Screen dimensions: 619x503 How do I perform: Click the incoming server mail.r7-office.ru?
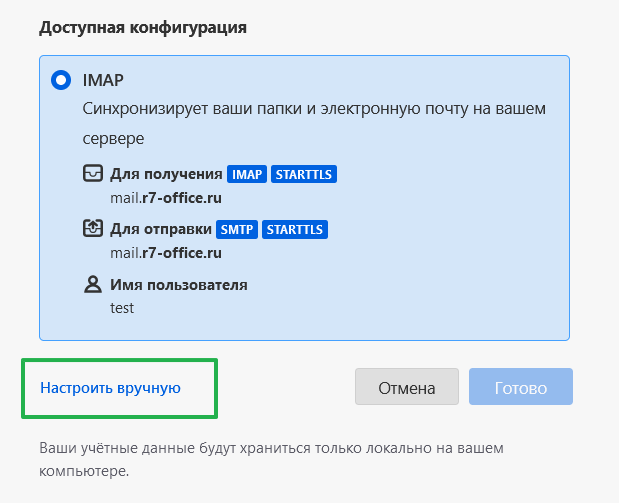tap(166, 198)
